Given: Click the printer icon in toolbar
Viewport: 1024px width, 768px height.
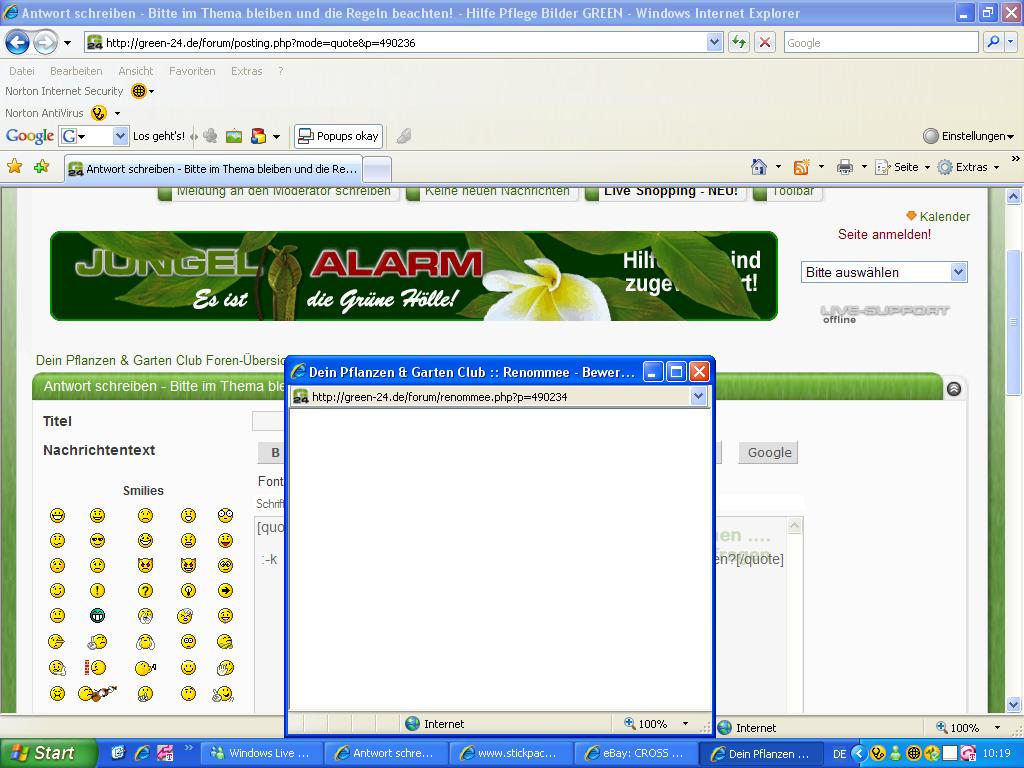Looking at the screenshot, I should click(845, 167).
